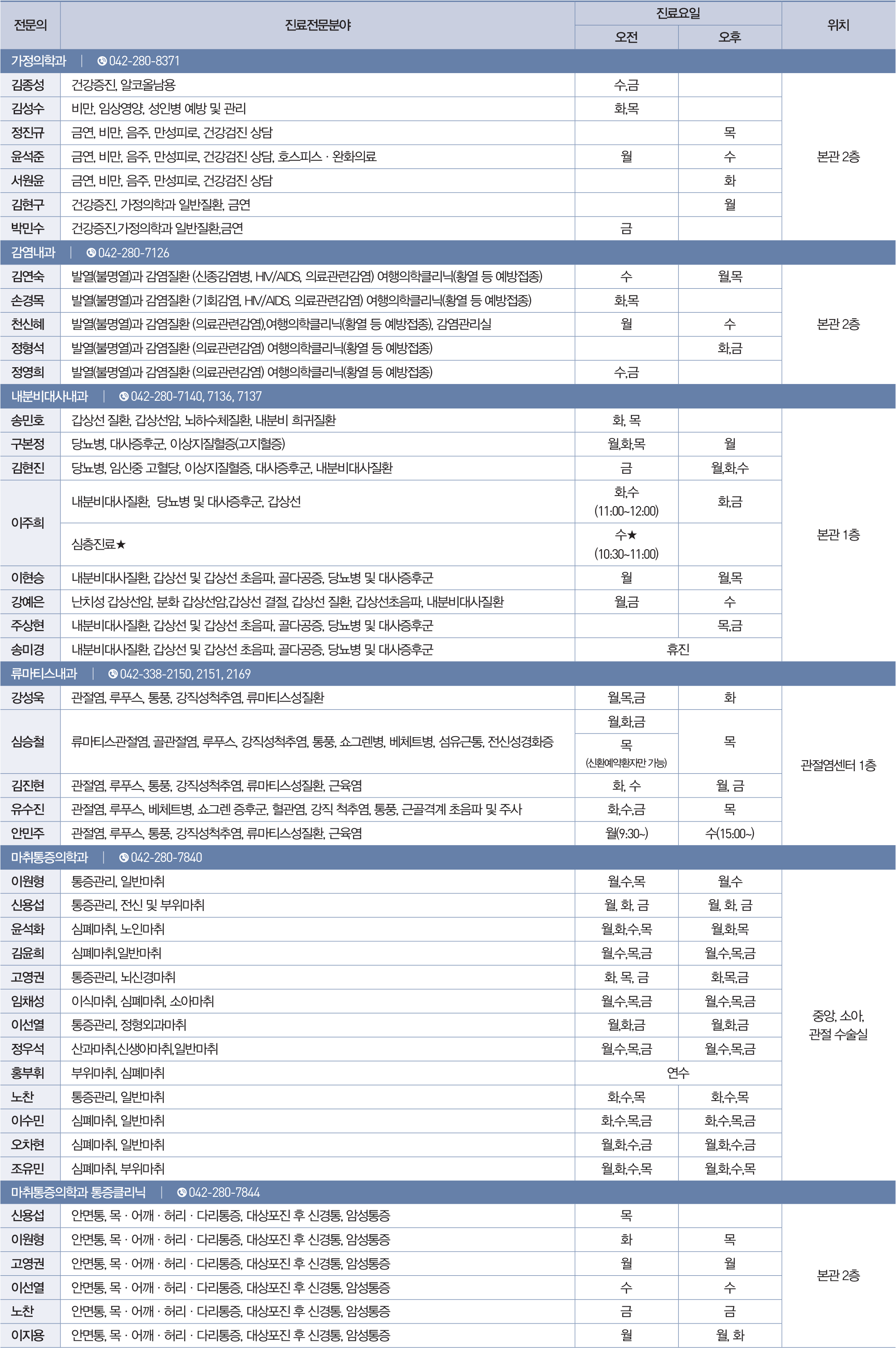Click the 전문의 column header
Viewport: 896px width, 1348px height.
click(x=30, y=25)
